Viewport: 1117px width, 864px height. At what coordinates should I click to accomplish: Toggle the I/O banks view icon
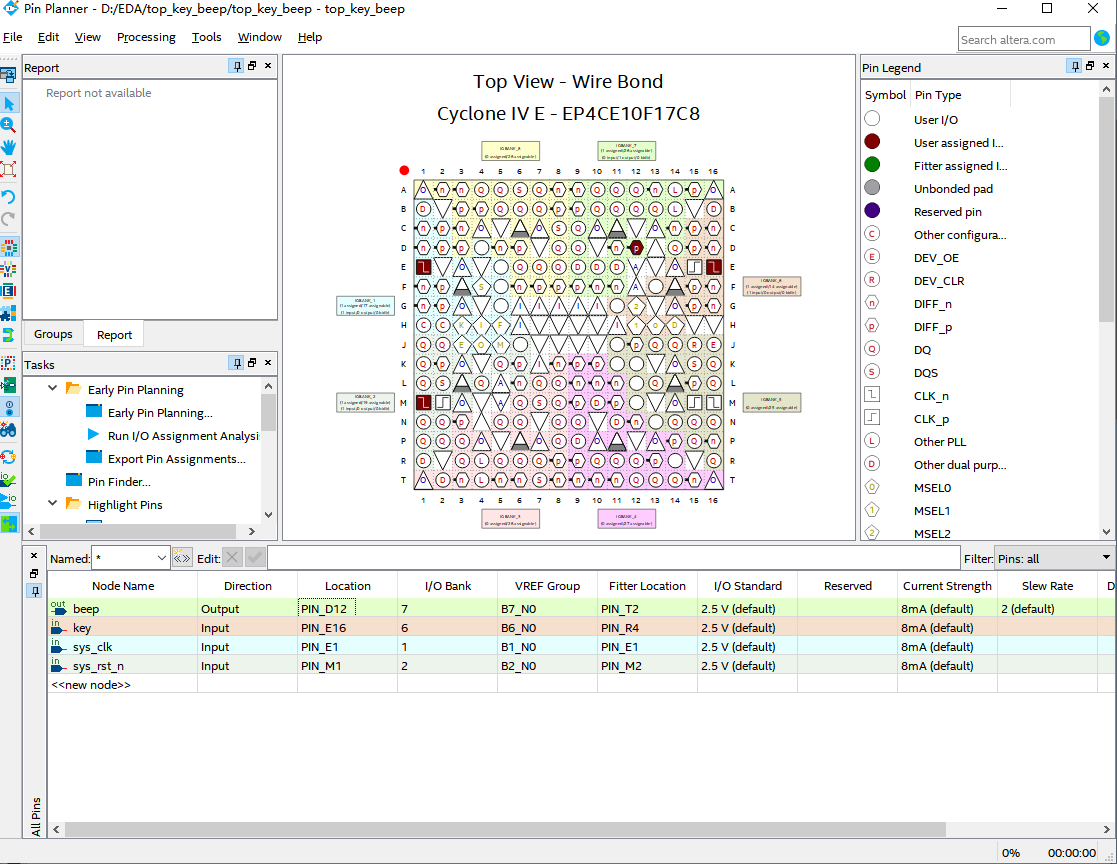[x=9, y=247]
